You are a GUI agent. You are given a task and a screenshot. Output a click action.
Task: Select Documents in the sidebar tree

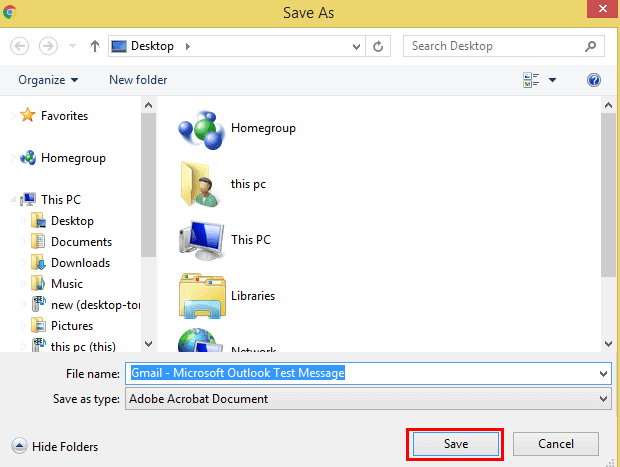click(x=81, y=242)
